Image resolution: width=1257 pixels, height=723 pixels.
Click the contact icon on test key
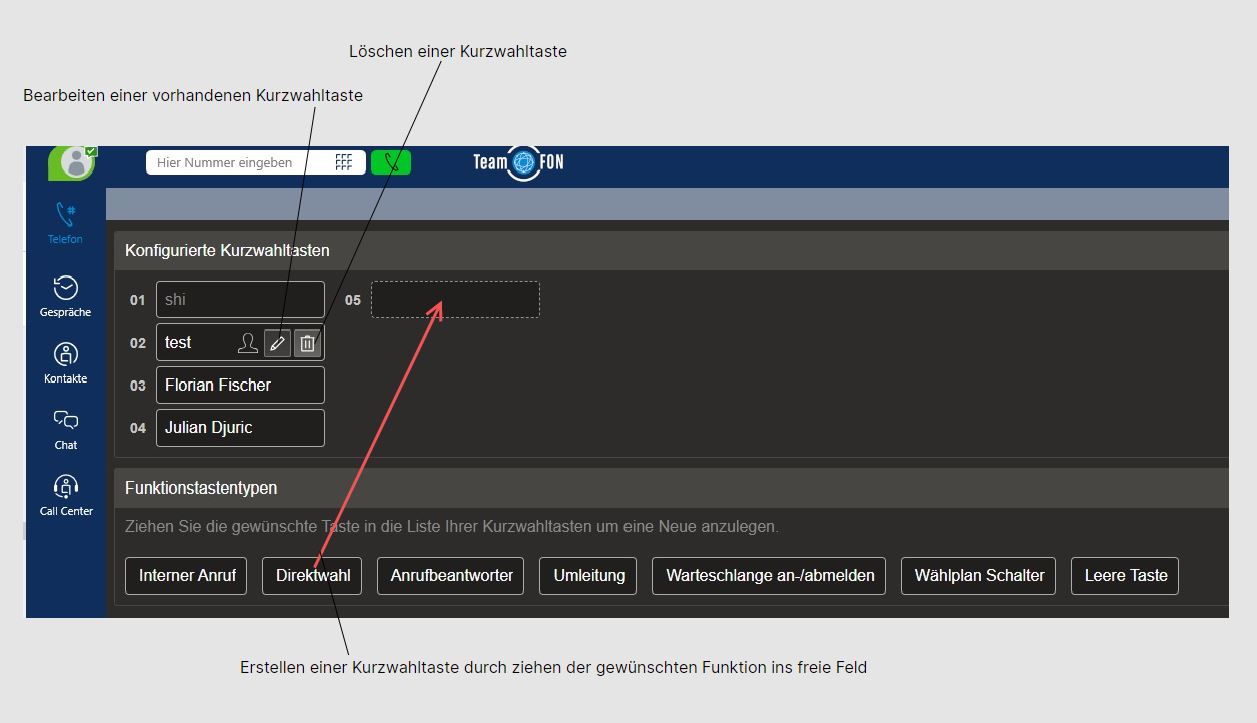[248, 343]
